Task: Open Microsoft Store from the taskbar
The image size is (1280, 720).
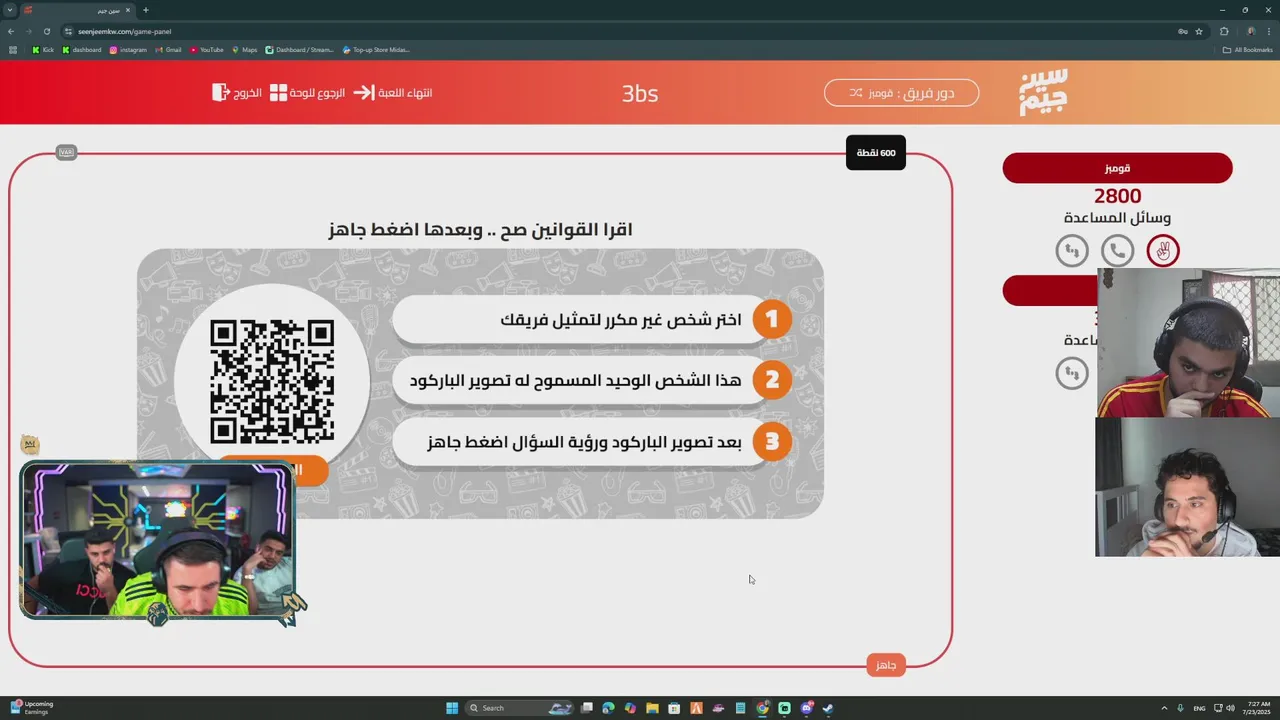Action: click(674, 708)
